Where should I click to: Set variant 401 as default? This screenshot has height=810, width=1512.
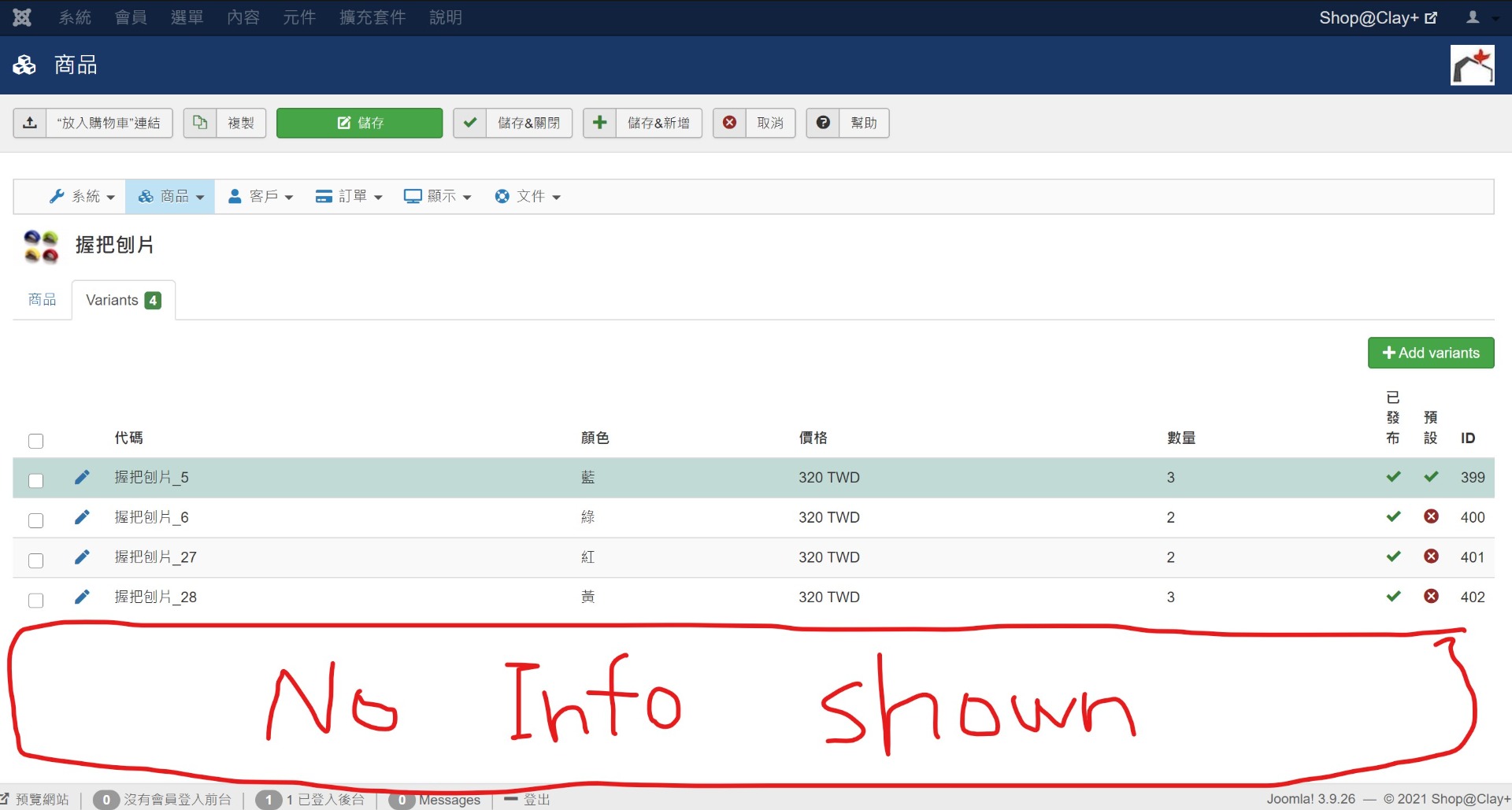pyautogui.click(x=1431, y=557)
